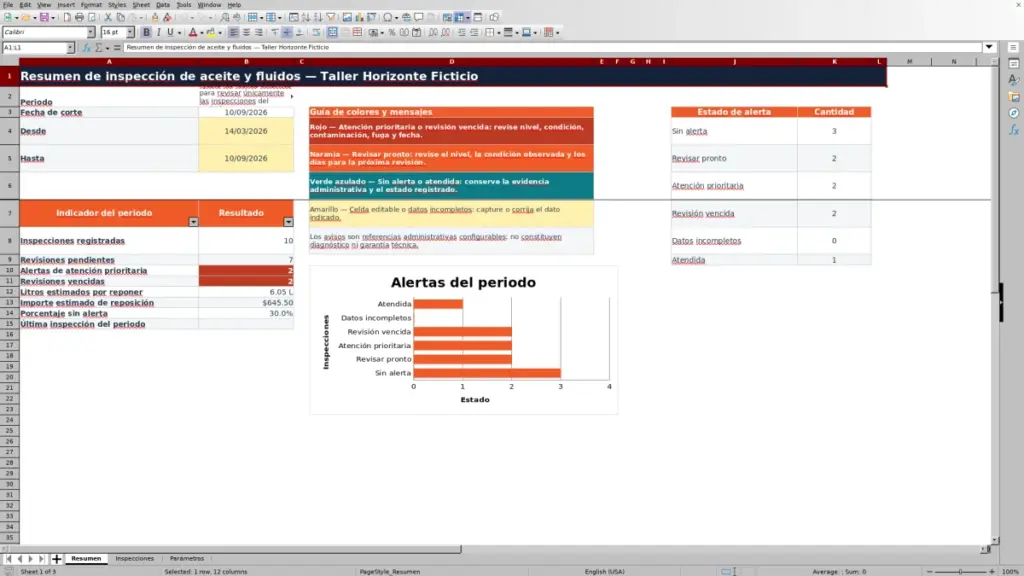Viewport: 1024px width, 576px height.
Task: Click the Sort Ascending toolbar icon
Action: (306, 17)
